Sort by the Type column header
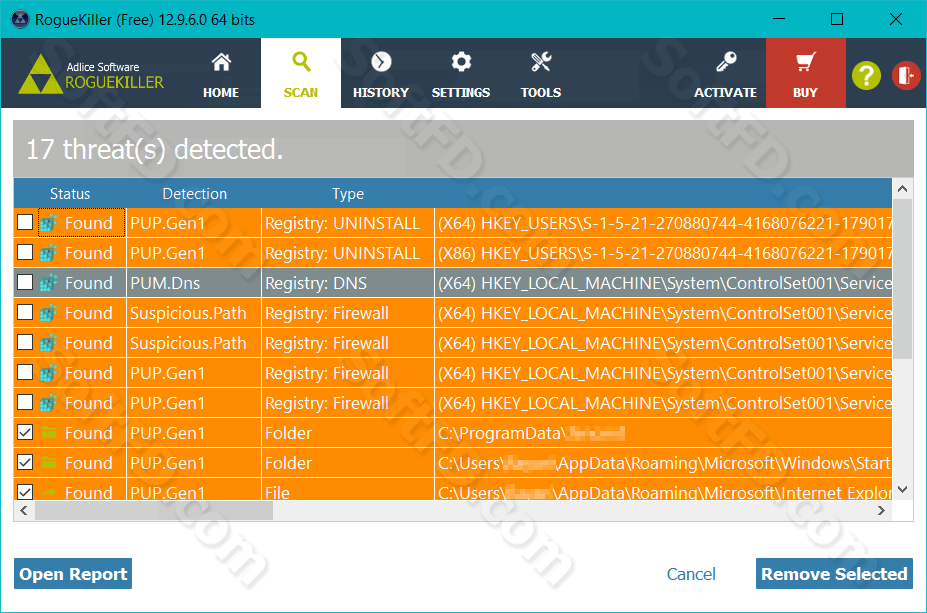This screenshot has height=613, width=927. tap(348, 194)
